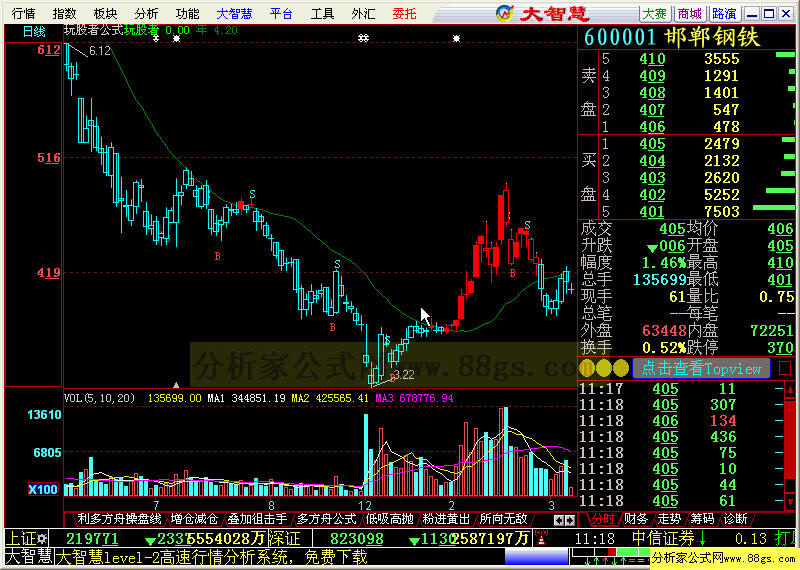
Task: Select the 多方舟公式 indicator tab
Action: coord(327,519)
